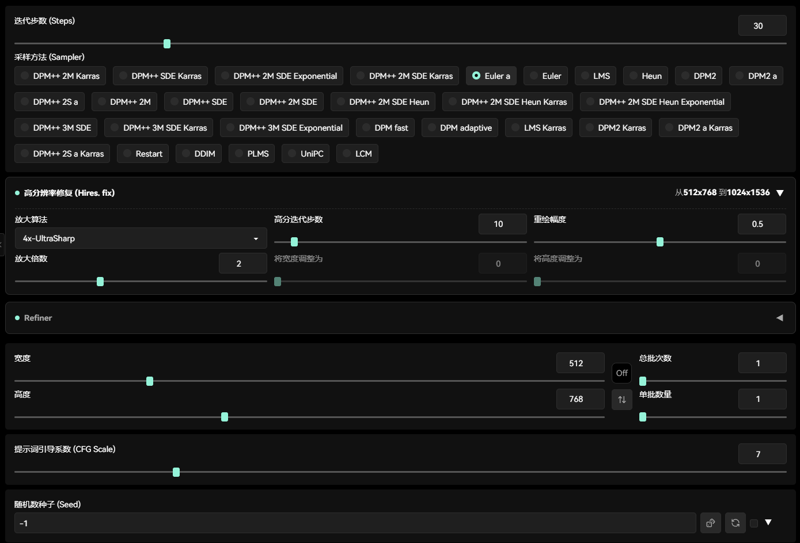Click the batch size slider handle

click(643, 417)
